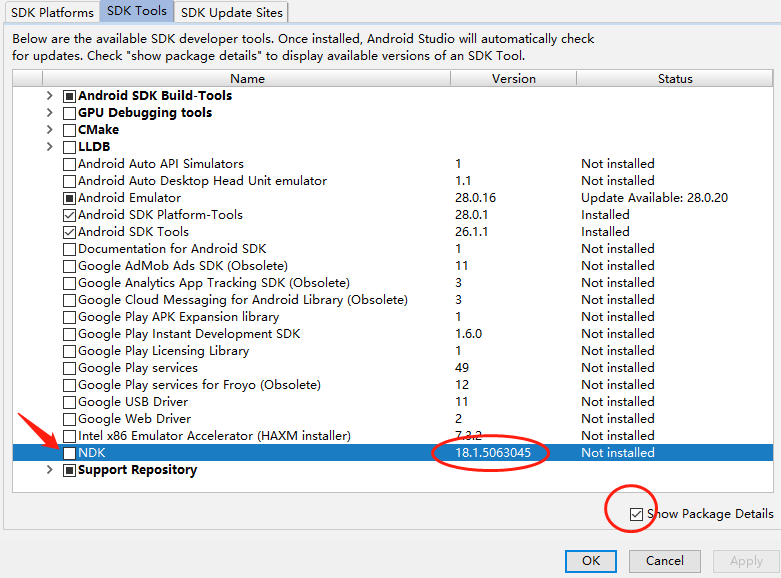Select version 49 of Google Play services

click(462, 368)
